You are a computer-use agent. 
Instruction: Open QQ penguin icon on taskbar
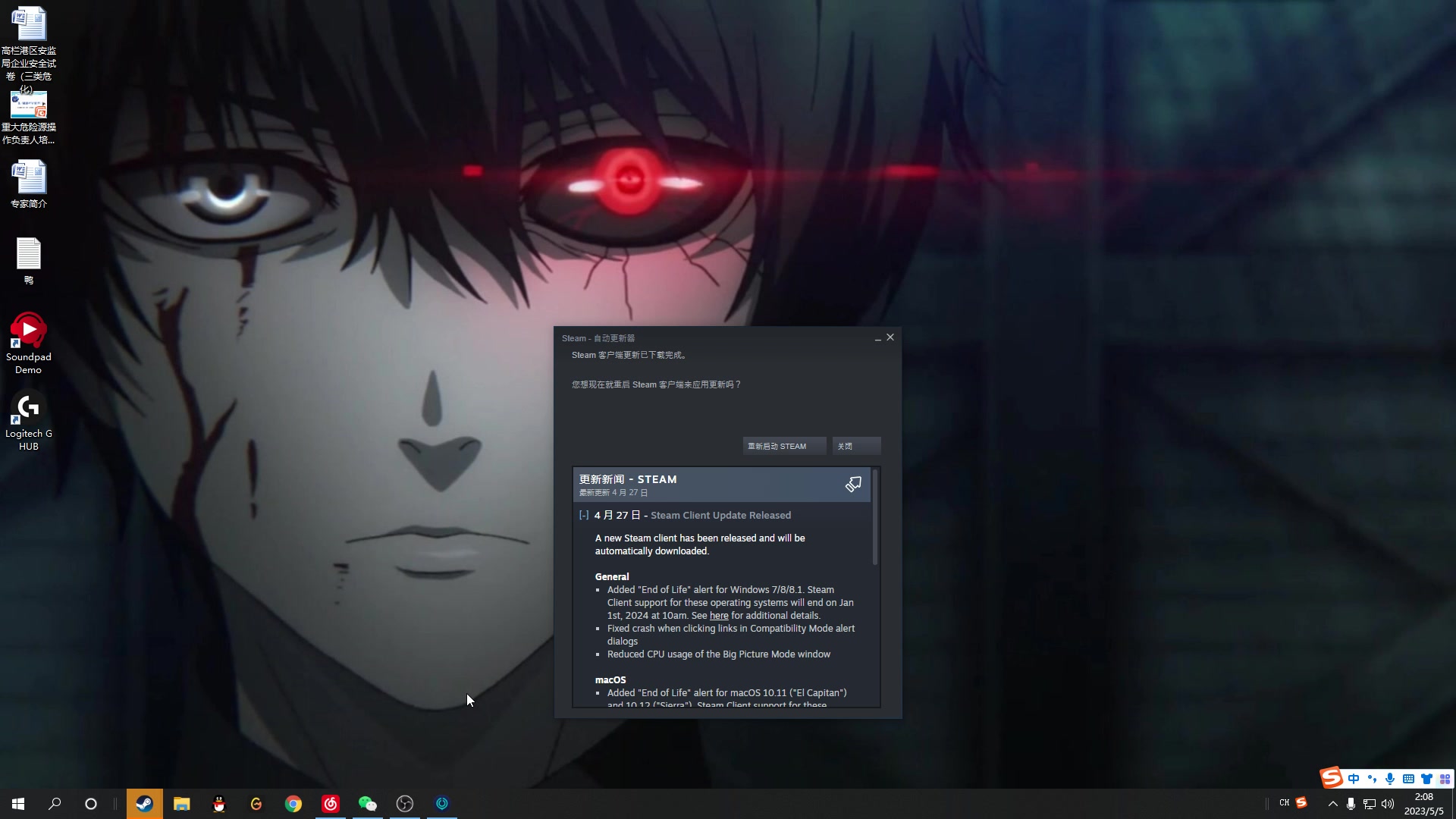(x=219, y=804)
